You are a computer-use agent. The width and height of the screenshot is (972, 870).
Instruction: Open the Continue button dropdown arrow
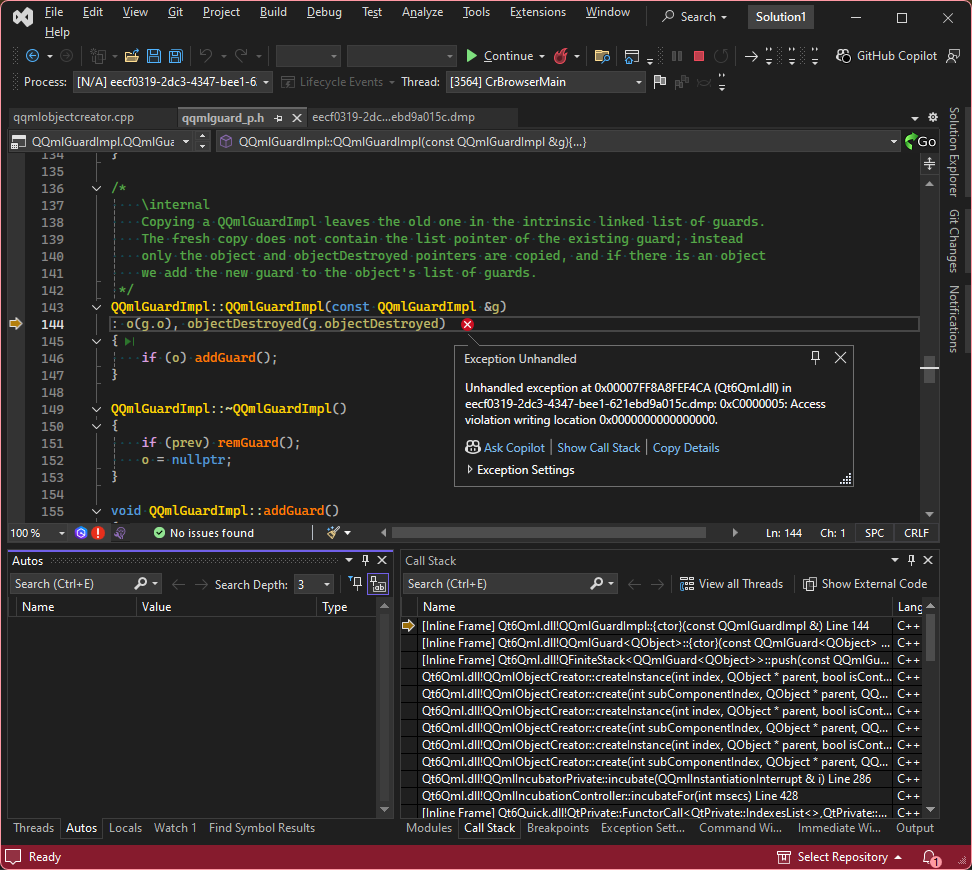point(542,56)
